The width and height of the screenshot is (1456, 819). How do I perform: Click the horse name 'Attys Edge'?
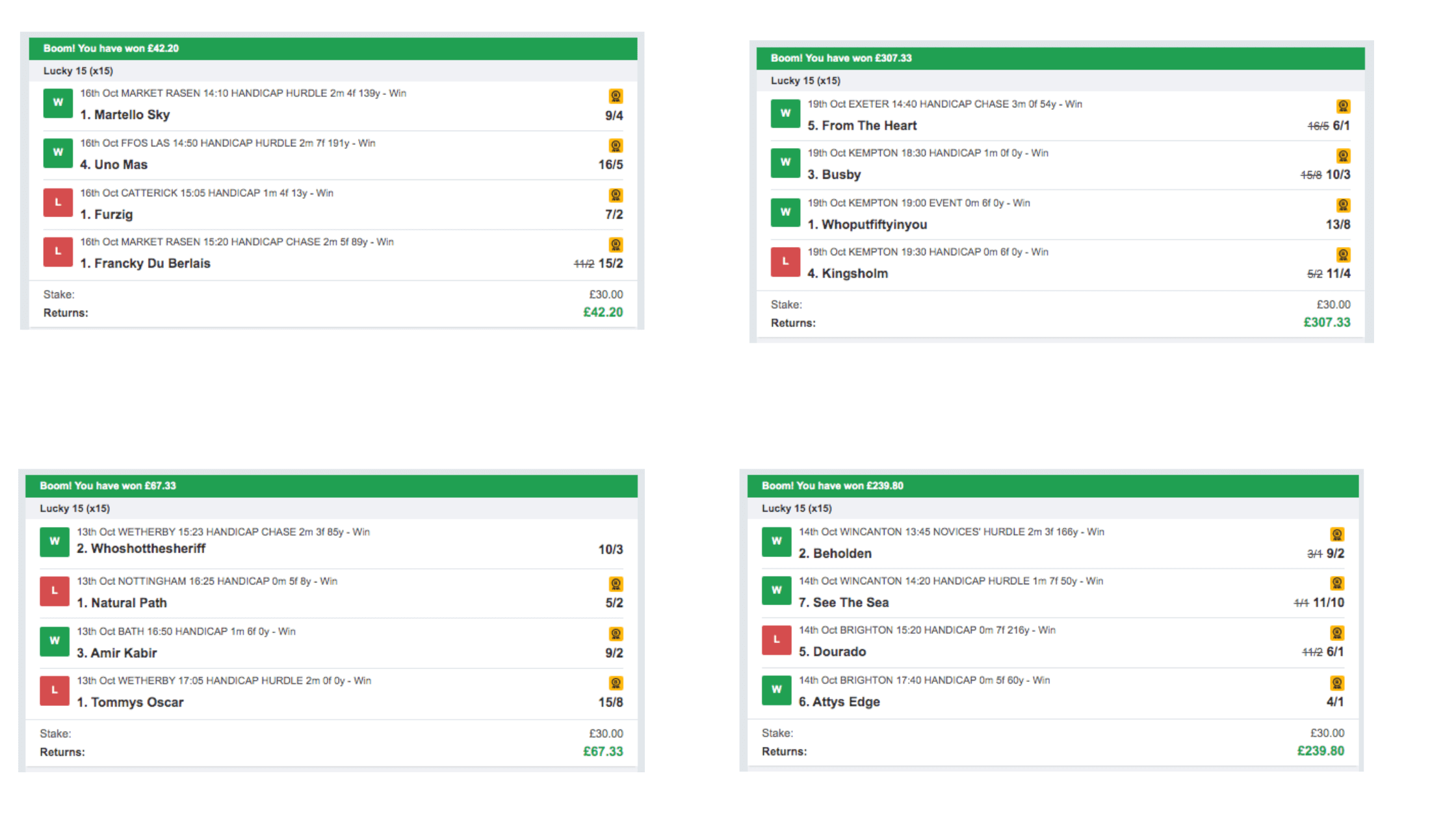[x=846, y=702]
